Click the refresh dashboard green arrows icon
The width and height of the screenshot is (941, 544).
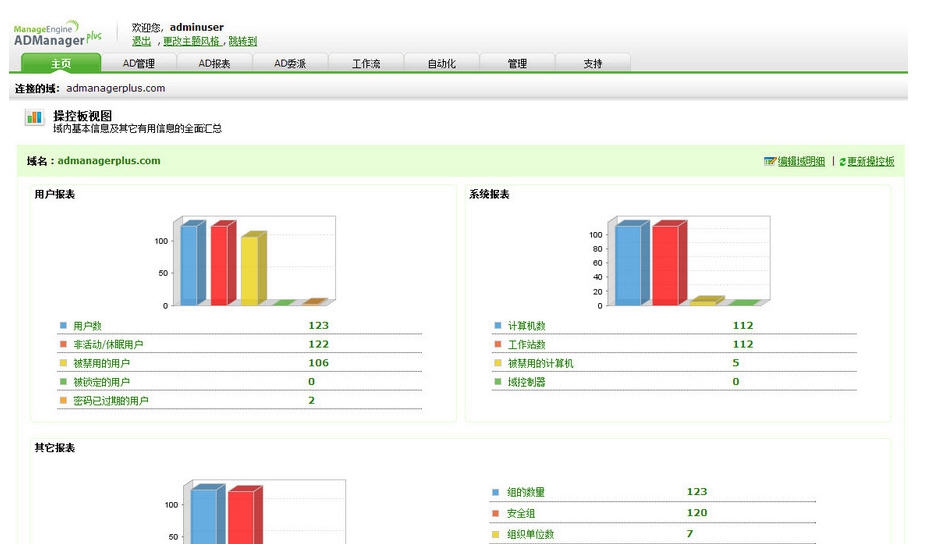coord(843,162)
